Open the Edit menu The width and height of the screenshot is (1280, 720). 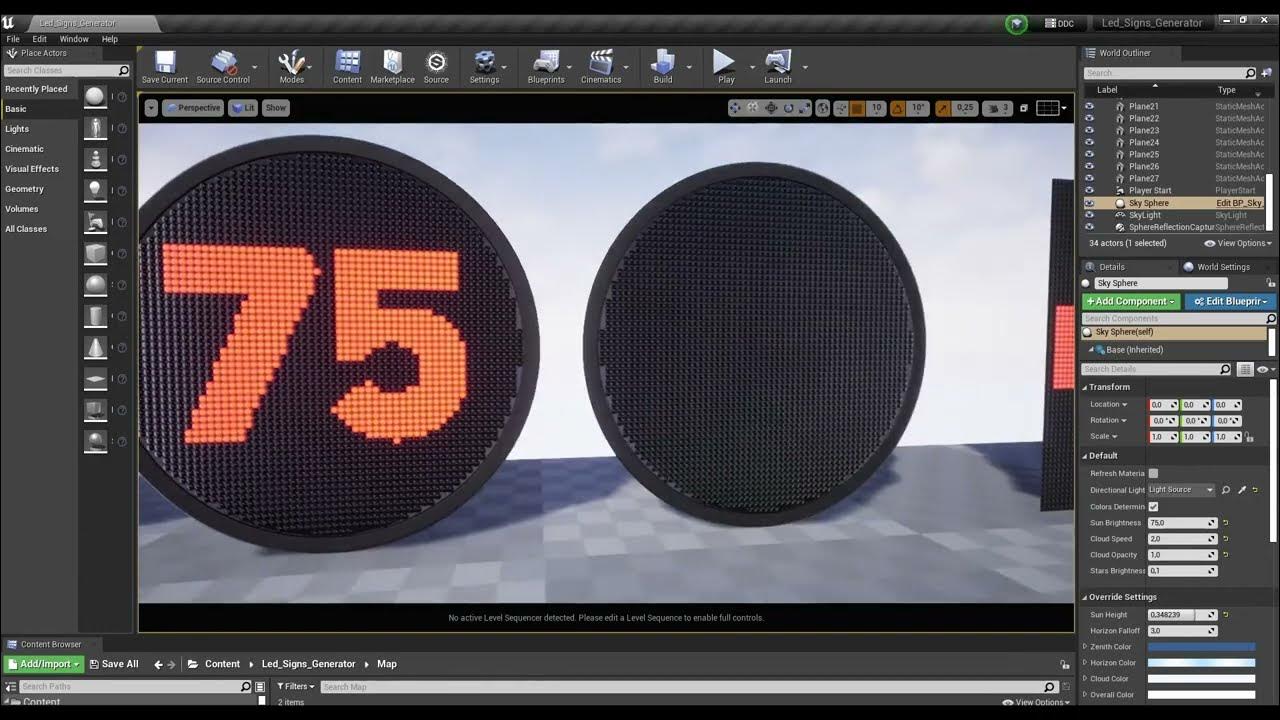coord(39,39)
